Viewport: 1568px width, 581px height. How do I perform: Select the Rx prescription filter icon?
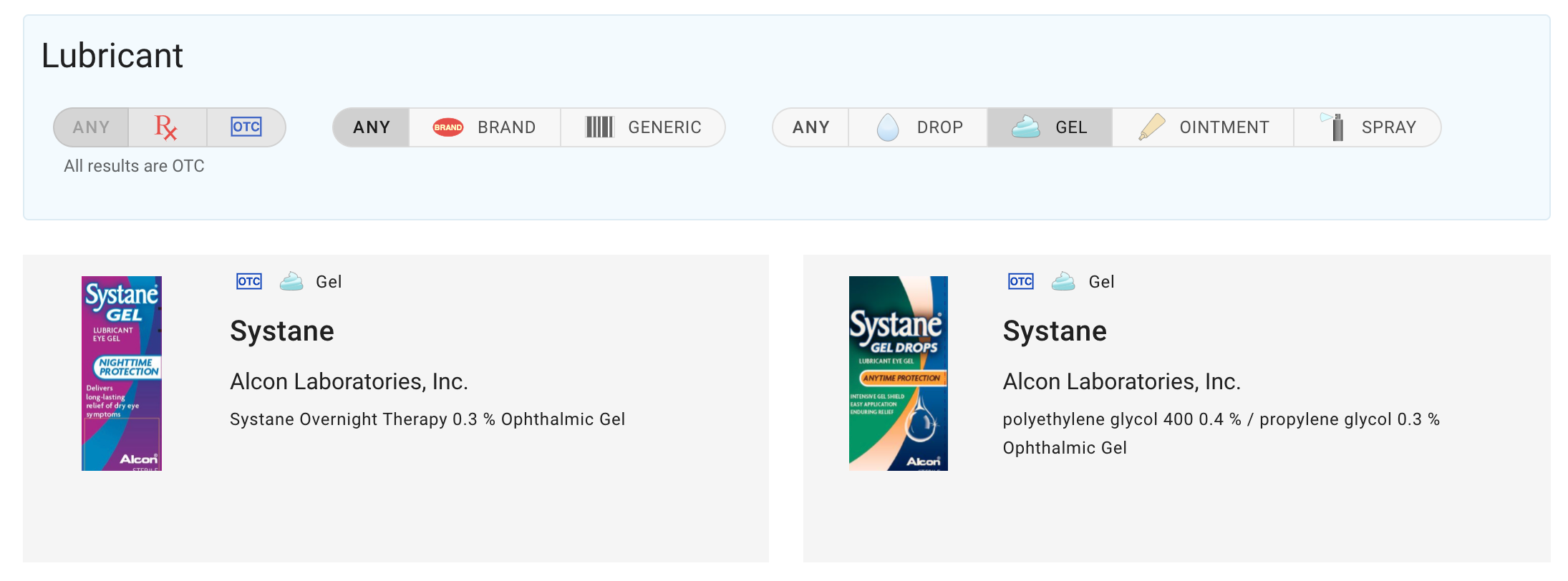(166, 127)
